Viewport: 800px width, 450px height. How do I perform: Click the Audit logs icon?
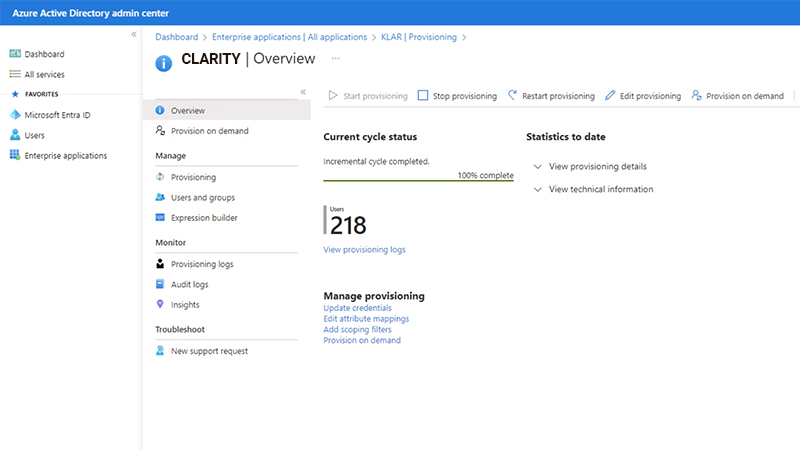tap(160, 284)
